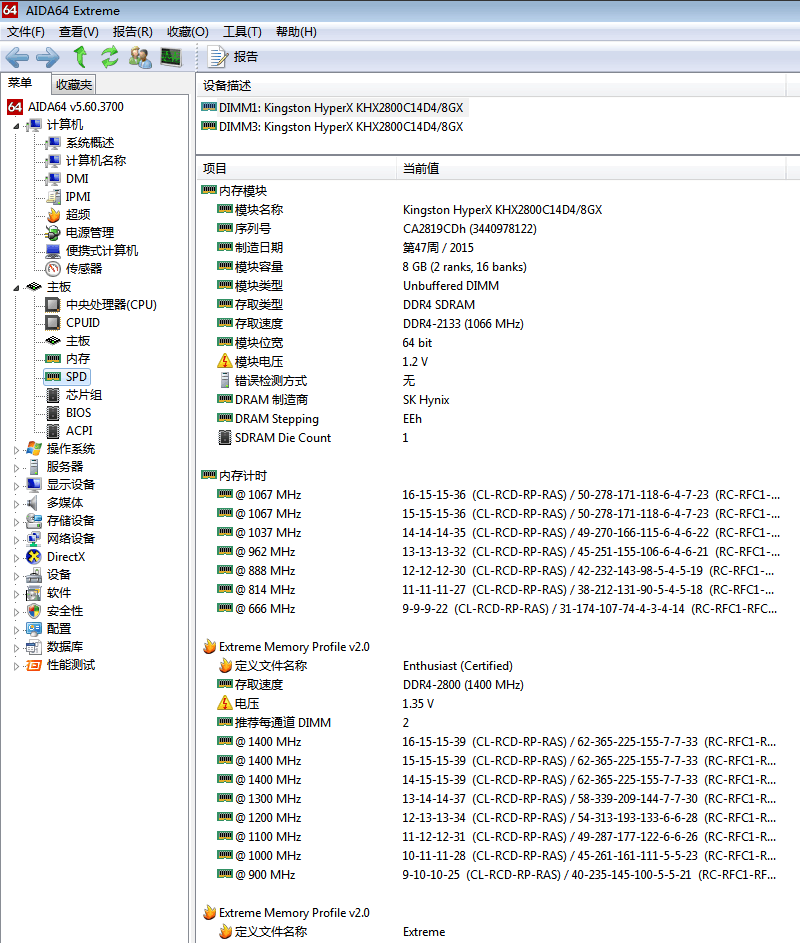Click the 安全性 shield icon

(34, 611)
